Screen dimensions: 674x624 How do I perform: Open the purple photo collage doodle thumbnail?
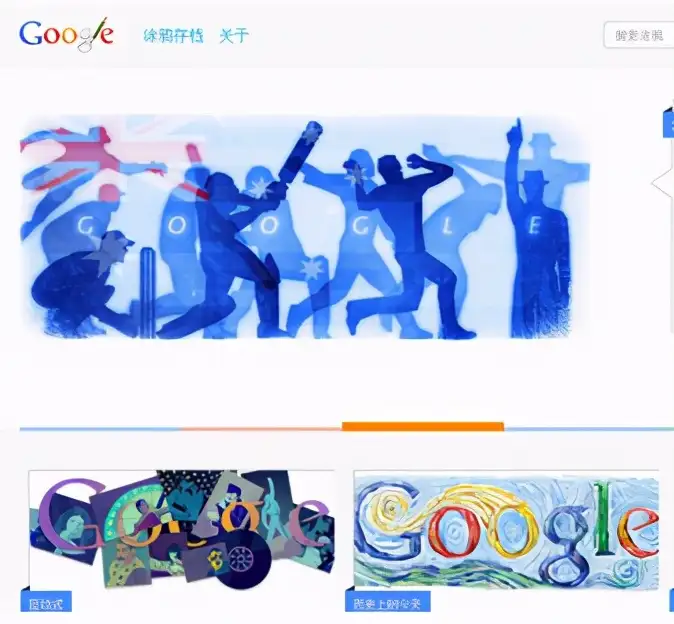tap(181, 529)
